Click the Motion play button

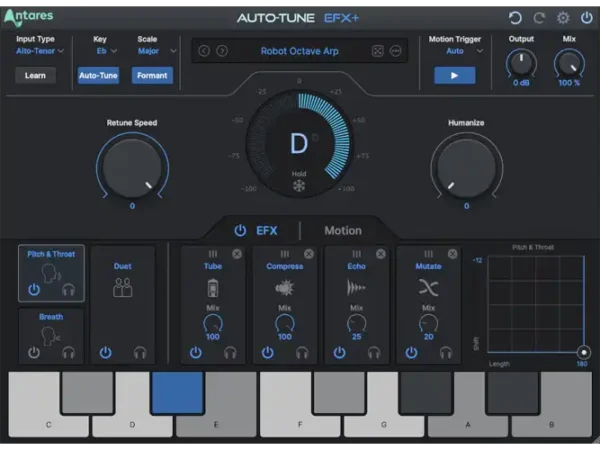pos(455,75)
